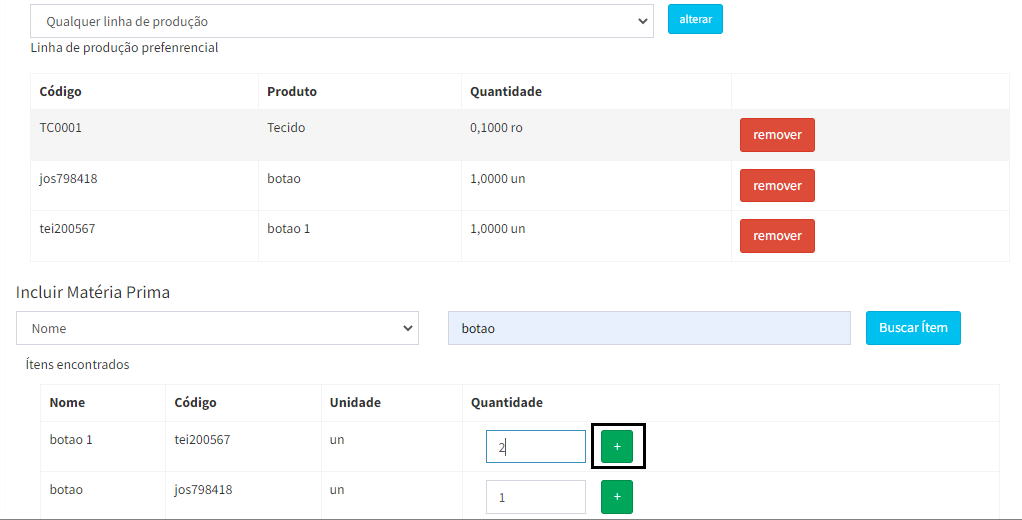Click the Linha de produção prefenrencial label
The image size is (1022, 520).
pyautogui.click(x=124, y=48)
